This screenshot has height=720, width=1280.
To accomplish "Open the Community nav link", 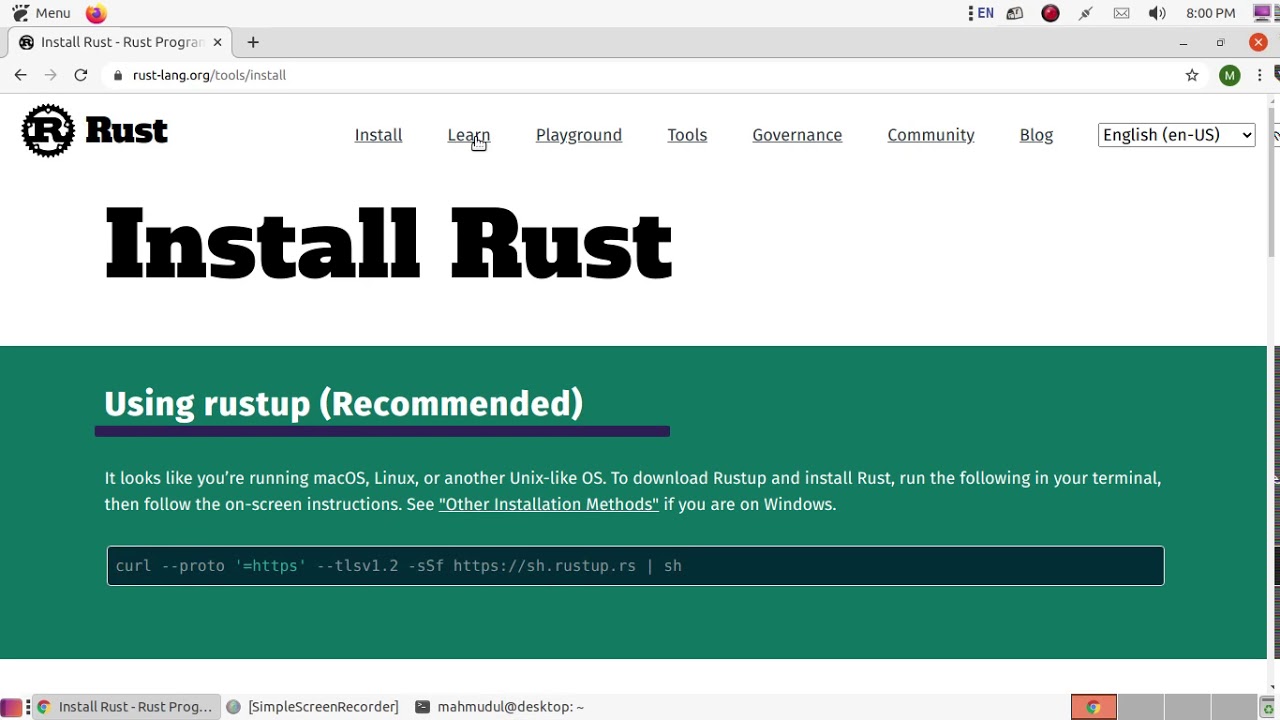I will 931,135.
